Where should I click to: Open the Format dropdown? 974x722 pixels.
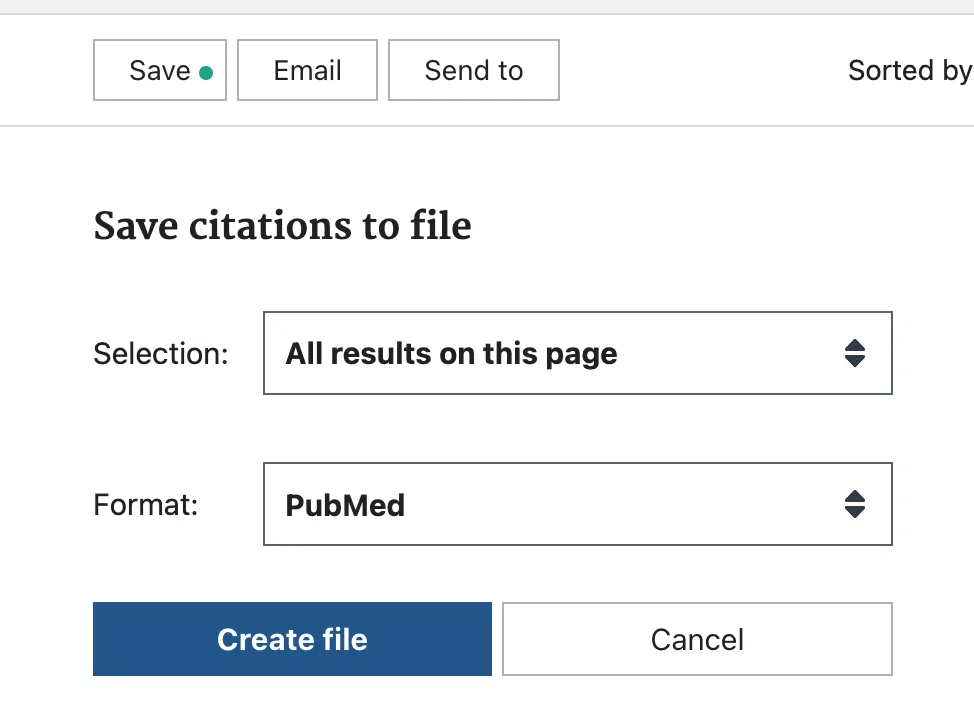578,504
